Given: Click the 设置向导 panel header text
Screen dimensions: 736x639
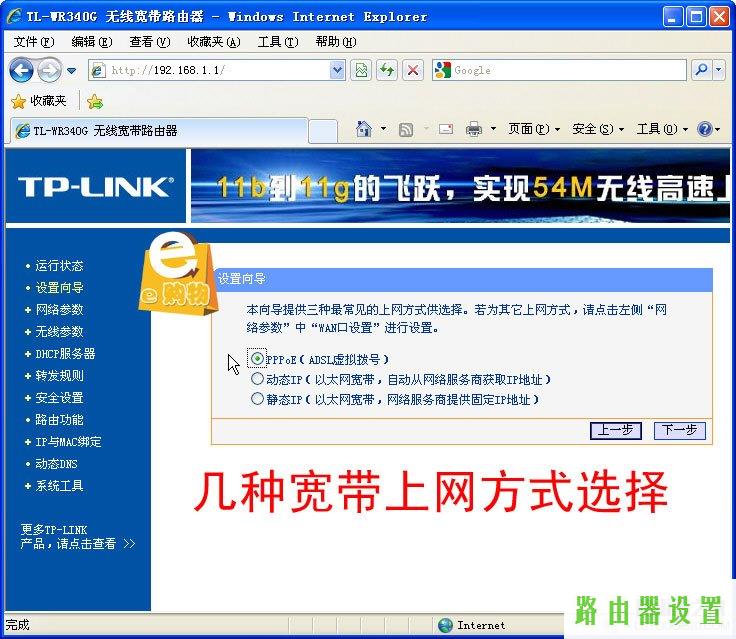Looking at the screenshot, I should point(241,278).
